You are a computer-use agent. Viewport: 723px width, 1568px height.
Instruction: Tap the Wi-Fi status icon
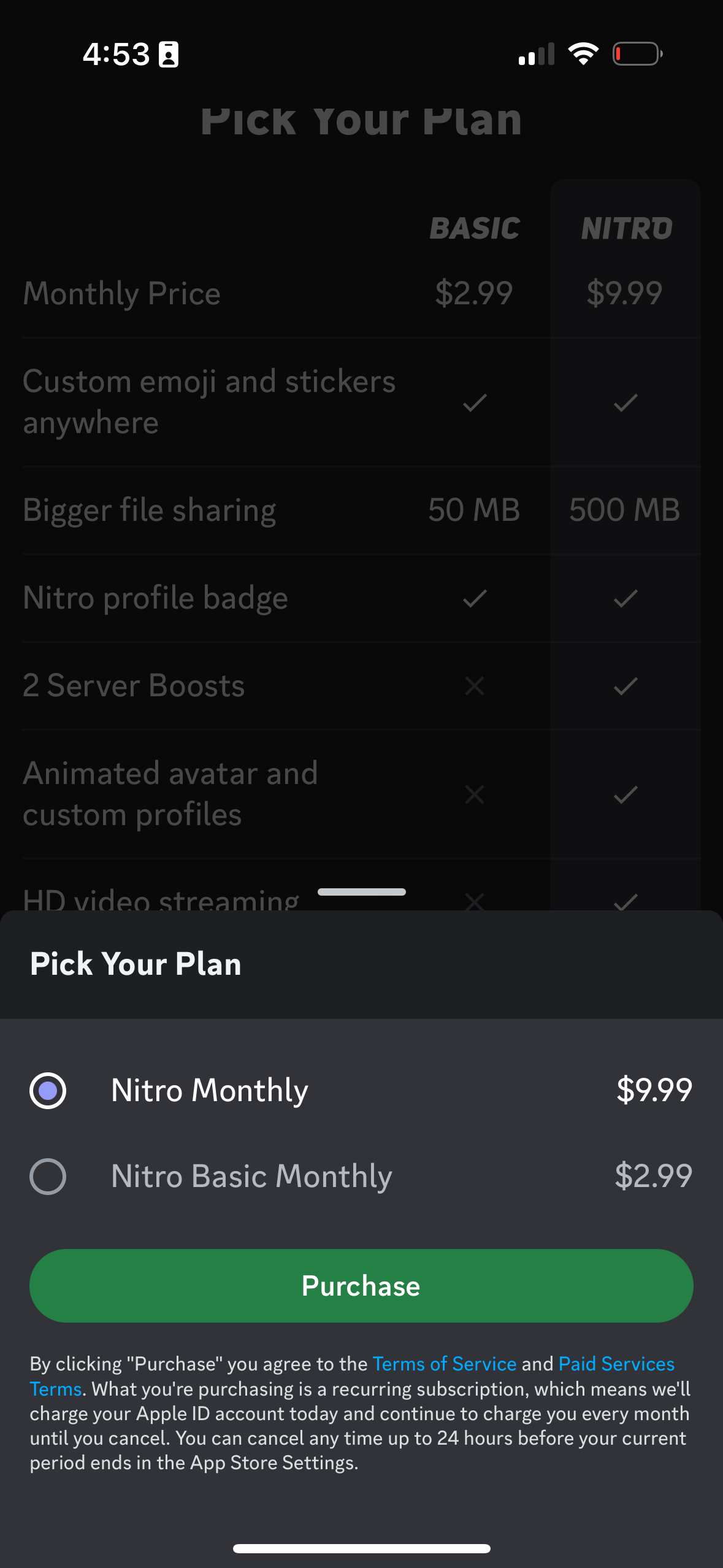582,53
